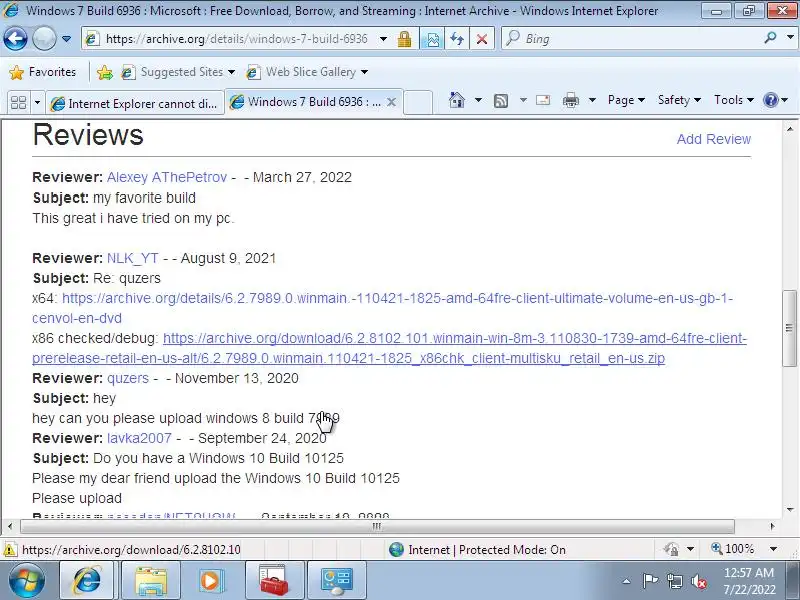Open the Tools menu
Viewport: 800px width, 600px height.
734,100
